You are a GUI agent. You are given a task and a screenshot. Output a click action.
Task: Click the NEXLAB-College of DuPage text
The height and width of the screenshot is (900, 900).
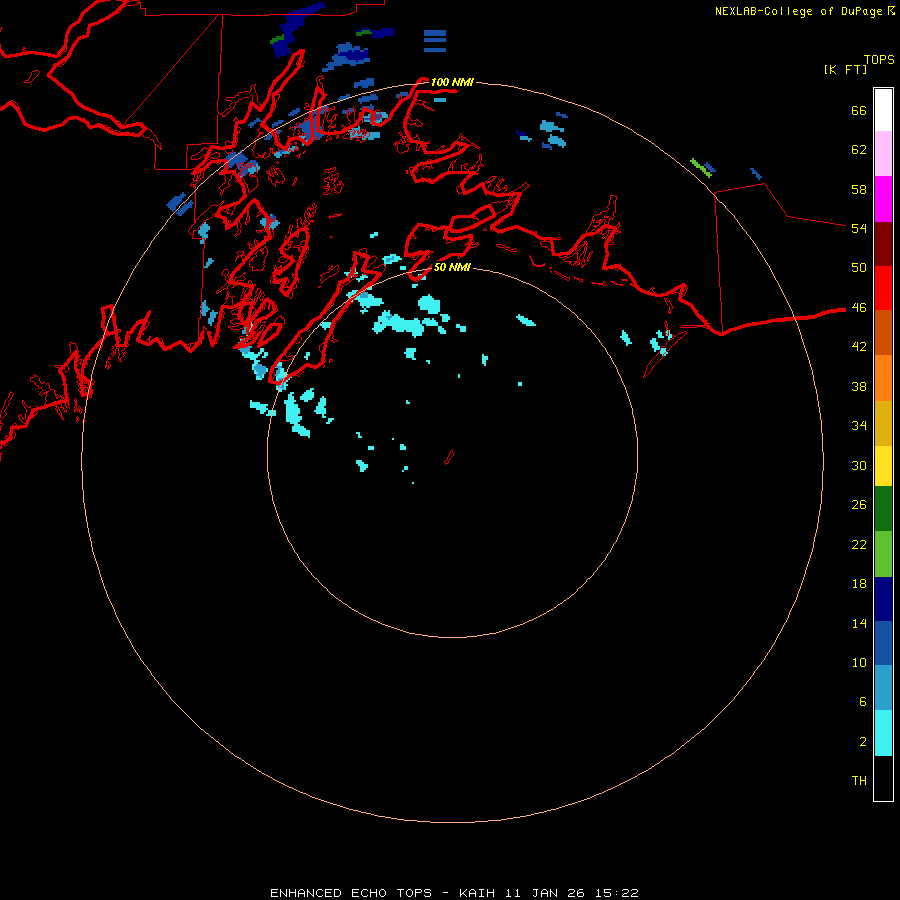pyautogui.click(x=800, y=11)
